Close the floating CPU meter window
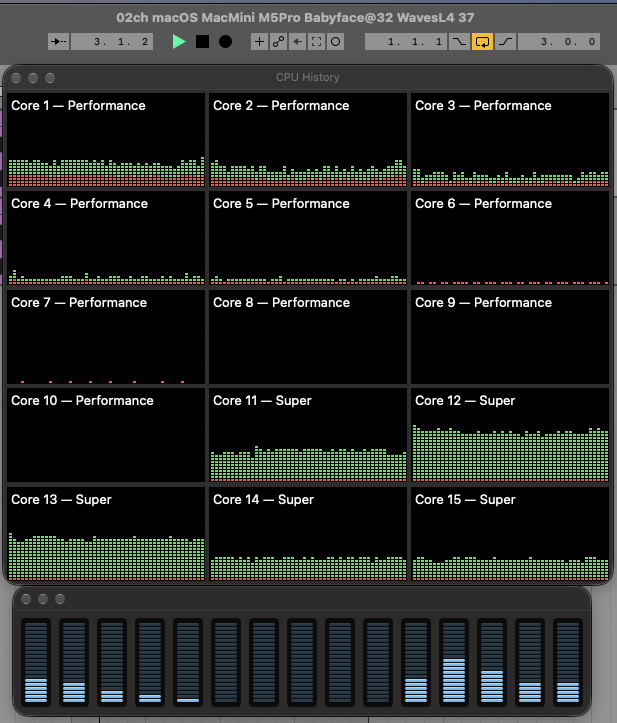Screen dimensions: 617x723 click(x=26, y=599)
